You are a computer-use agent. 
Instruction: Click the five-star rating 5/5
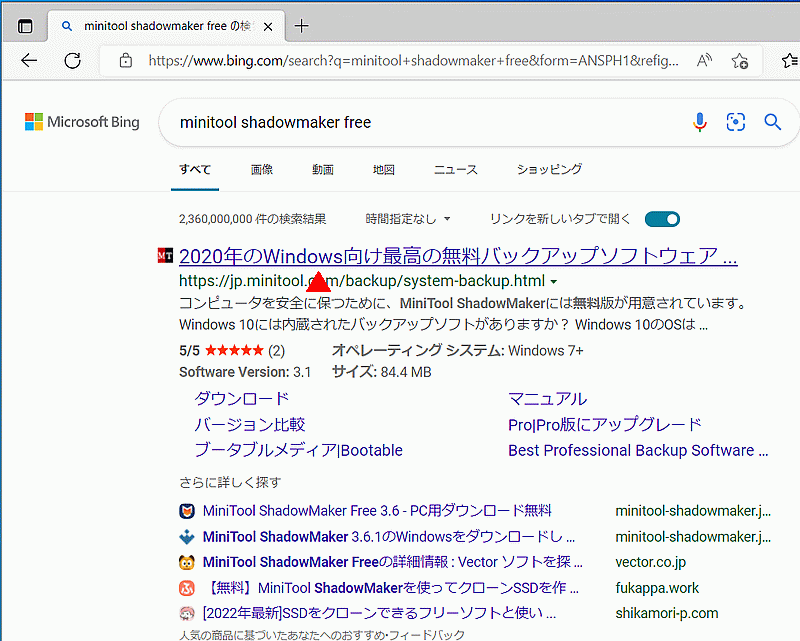(x=232, y=351)
